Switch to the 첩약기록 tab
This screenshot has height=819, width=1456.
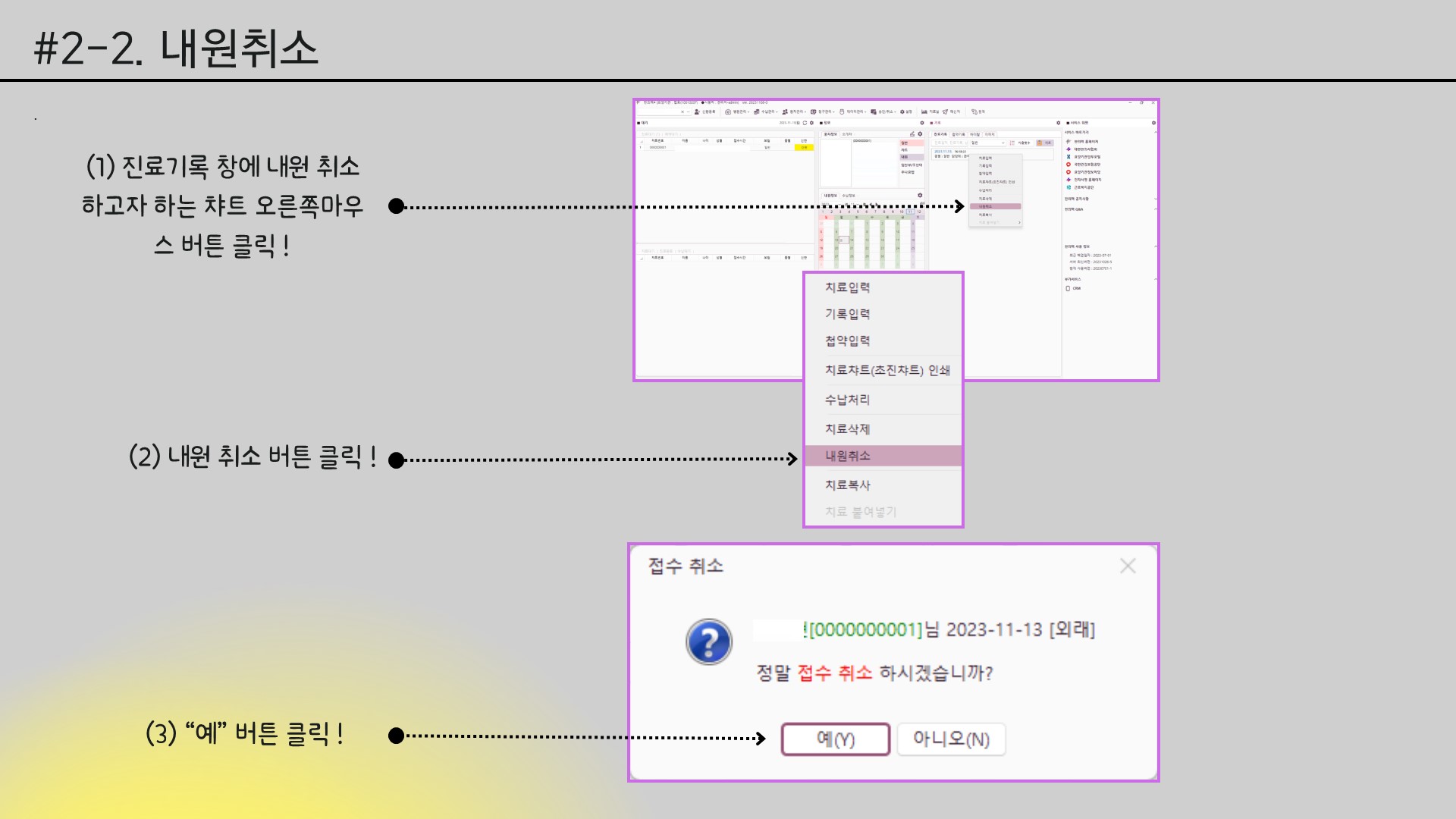coord(959,134)
